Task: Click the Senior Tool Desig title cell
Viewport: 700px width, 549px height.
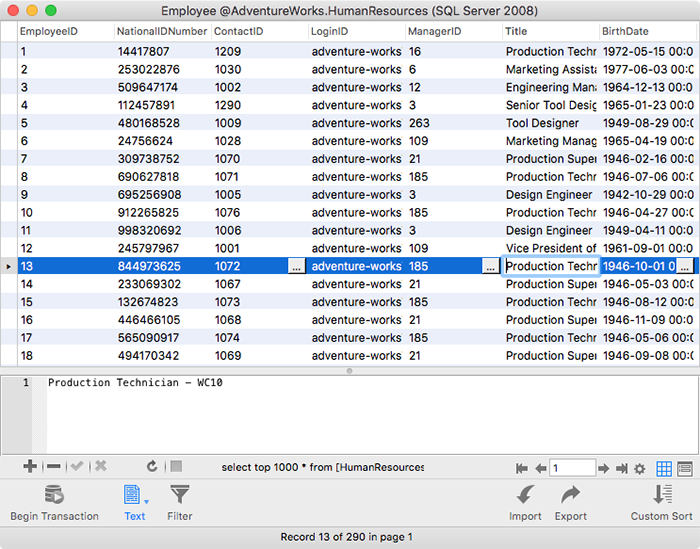Action: (551, 105)
